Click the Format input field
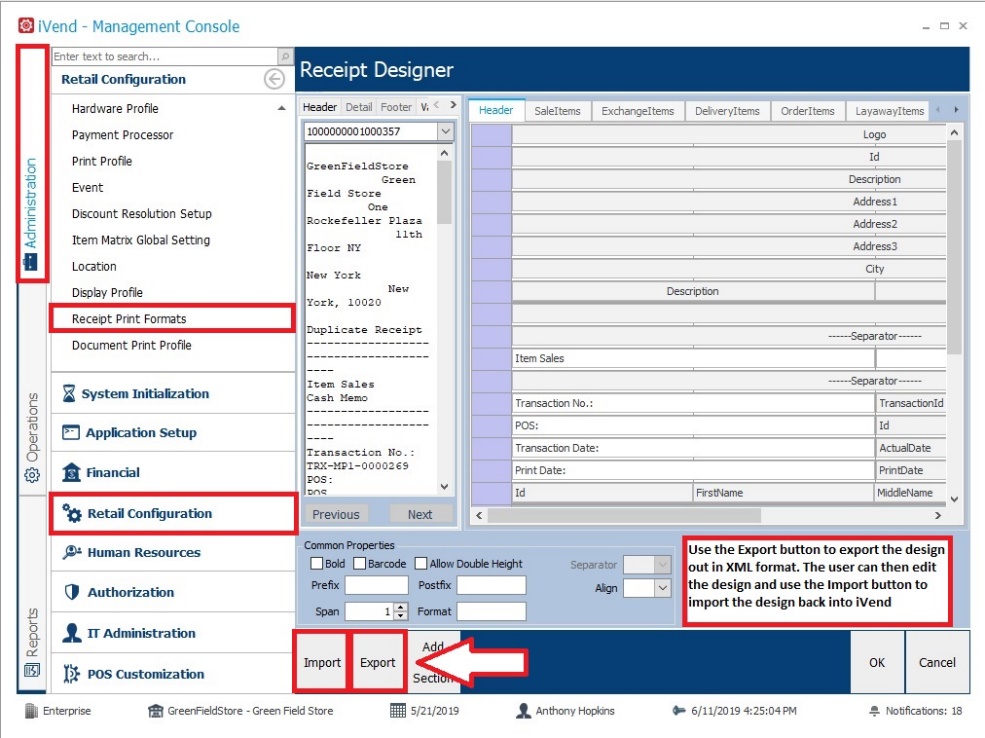 tap(491, 612)
